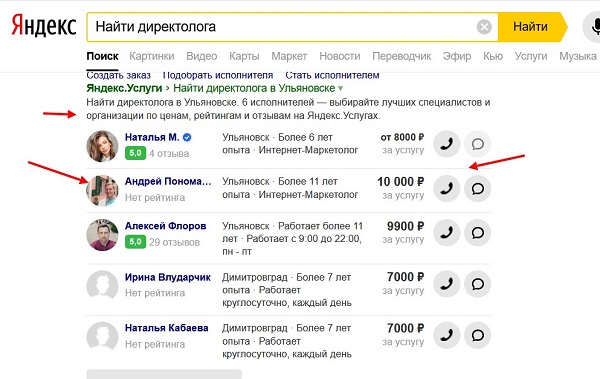Open Наталья Кабаева profile name
This screenshot has height=379, width=600.
point(166,328)
